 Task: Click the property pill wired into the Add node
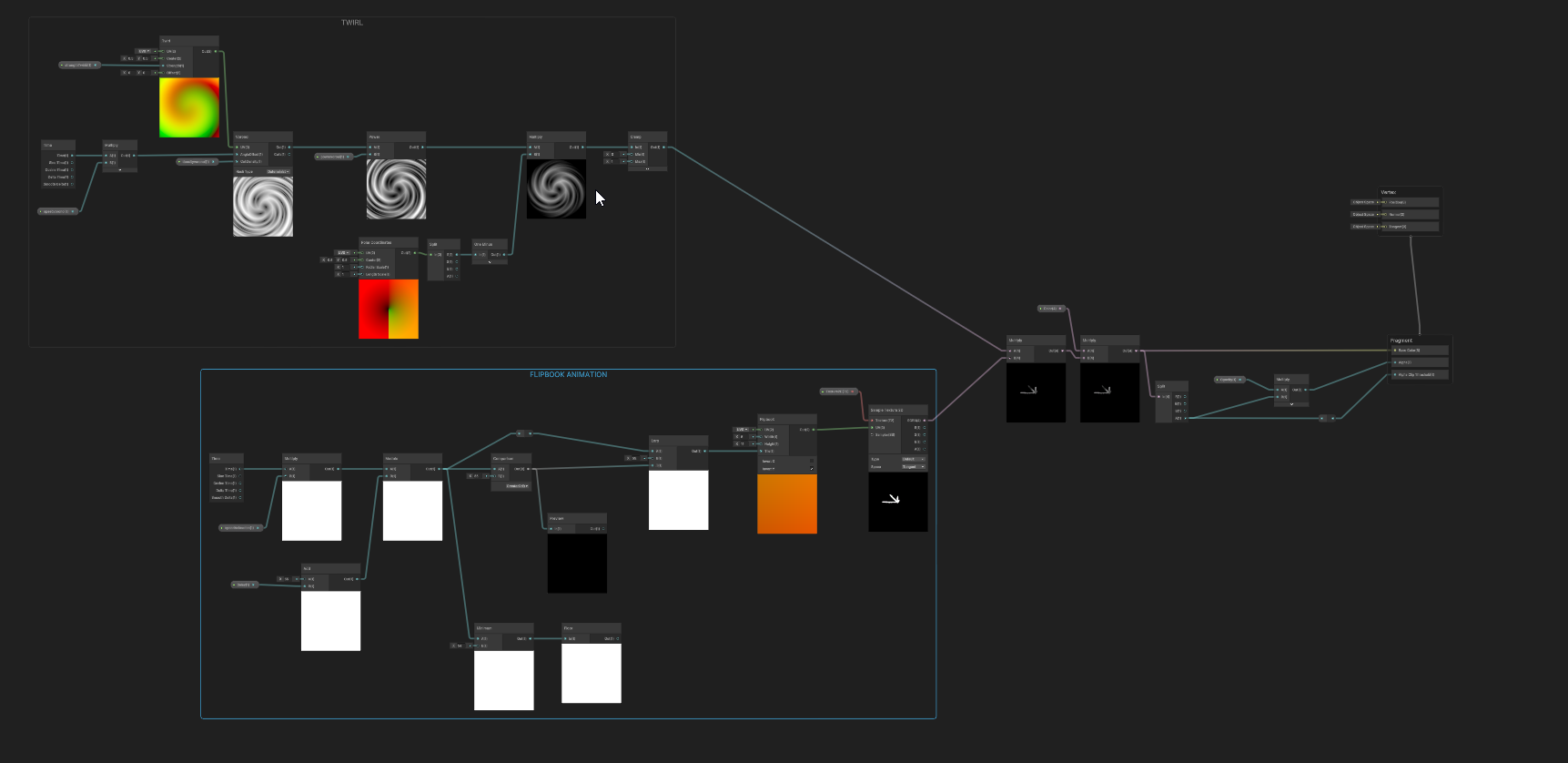click(246, 585)
